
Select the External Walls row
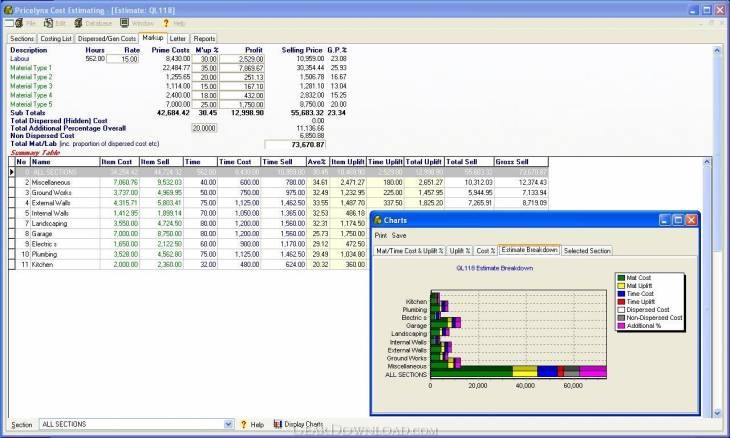278,203
